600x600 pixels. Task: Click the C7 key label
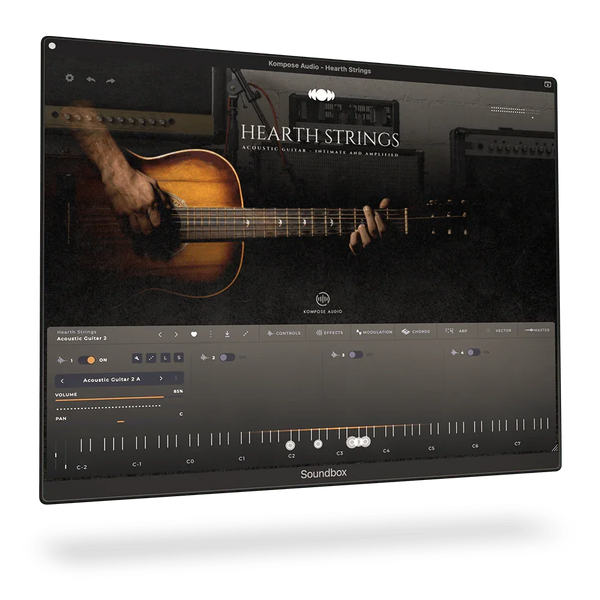tap(517, 443)
